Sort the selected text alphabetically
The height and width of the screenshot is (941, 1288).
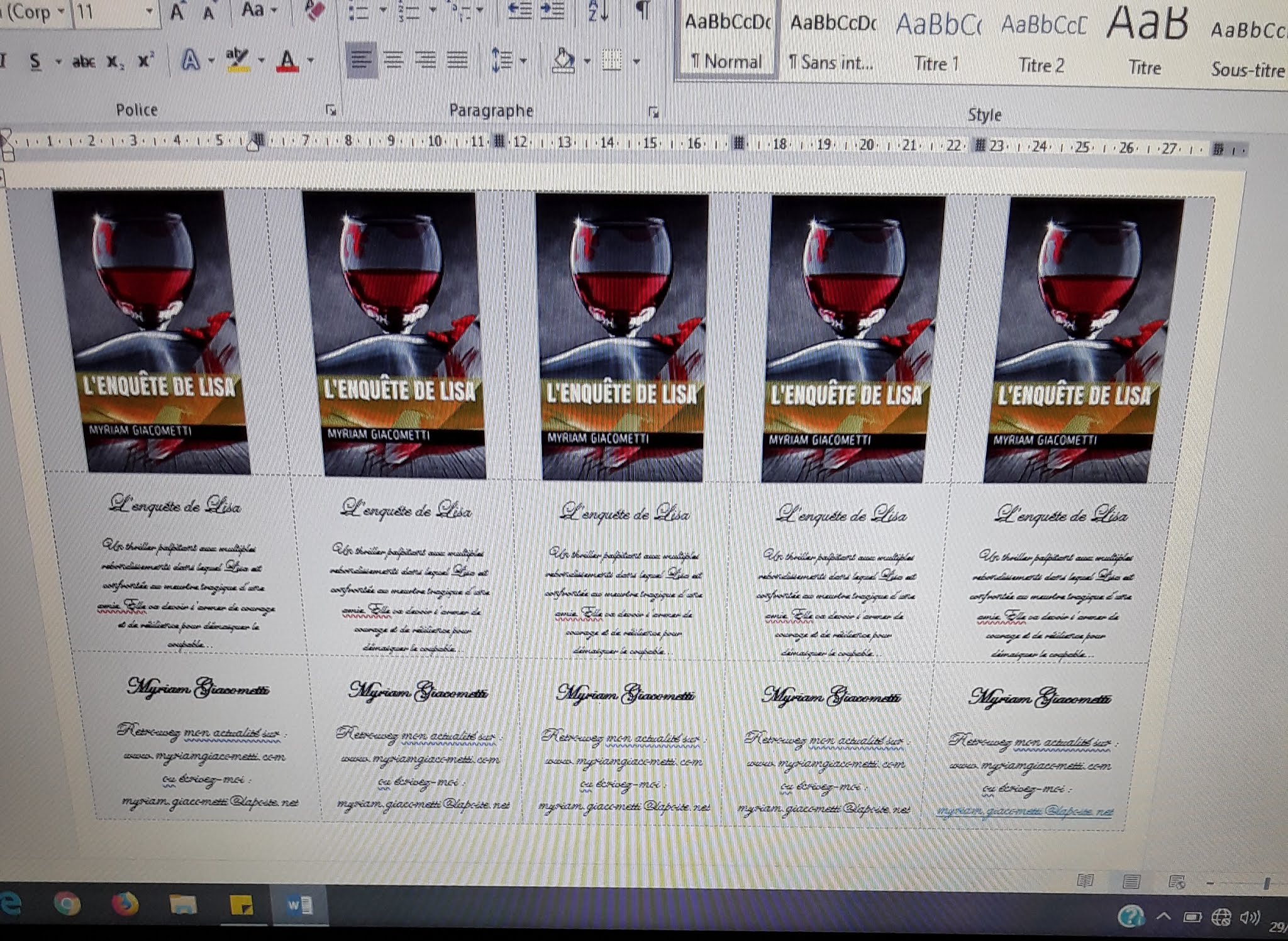[597, 11]
